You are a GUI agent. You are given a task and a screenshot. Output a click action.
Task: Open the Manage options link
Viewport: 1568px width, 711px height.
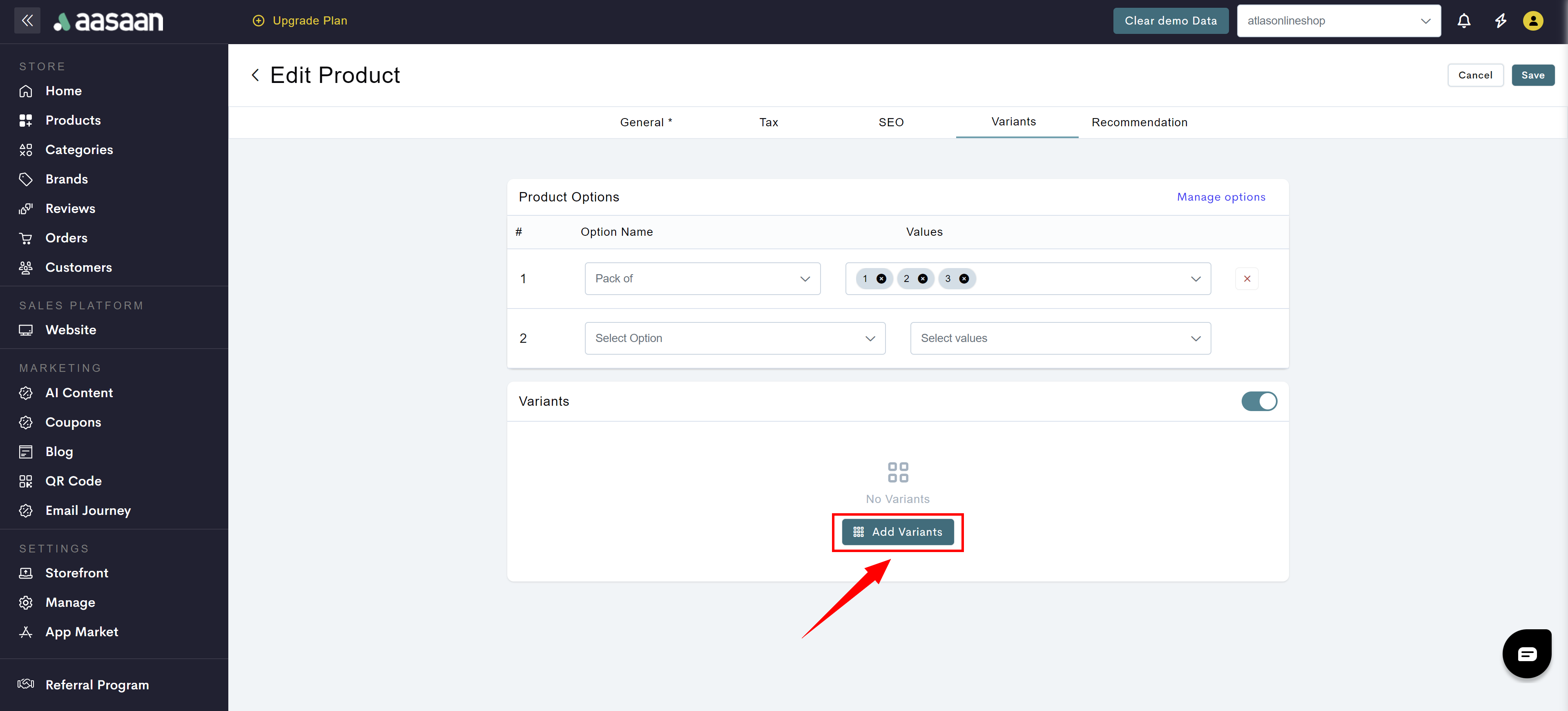pos(1220,197)
